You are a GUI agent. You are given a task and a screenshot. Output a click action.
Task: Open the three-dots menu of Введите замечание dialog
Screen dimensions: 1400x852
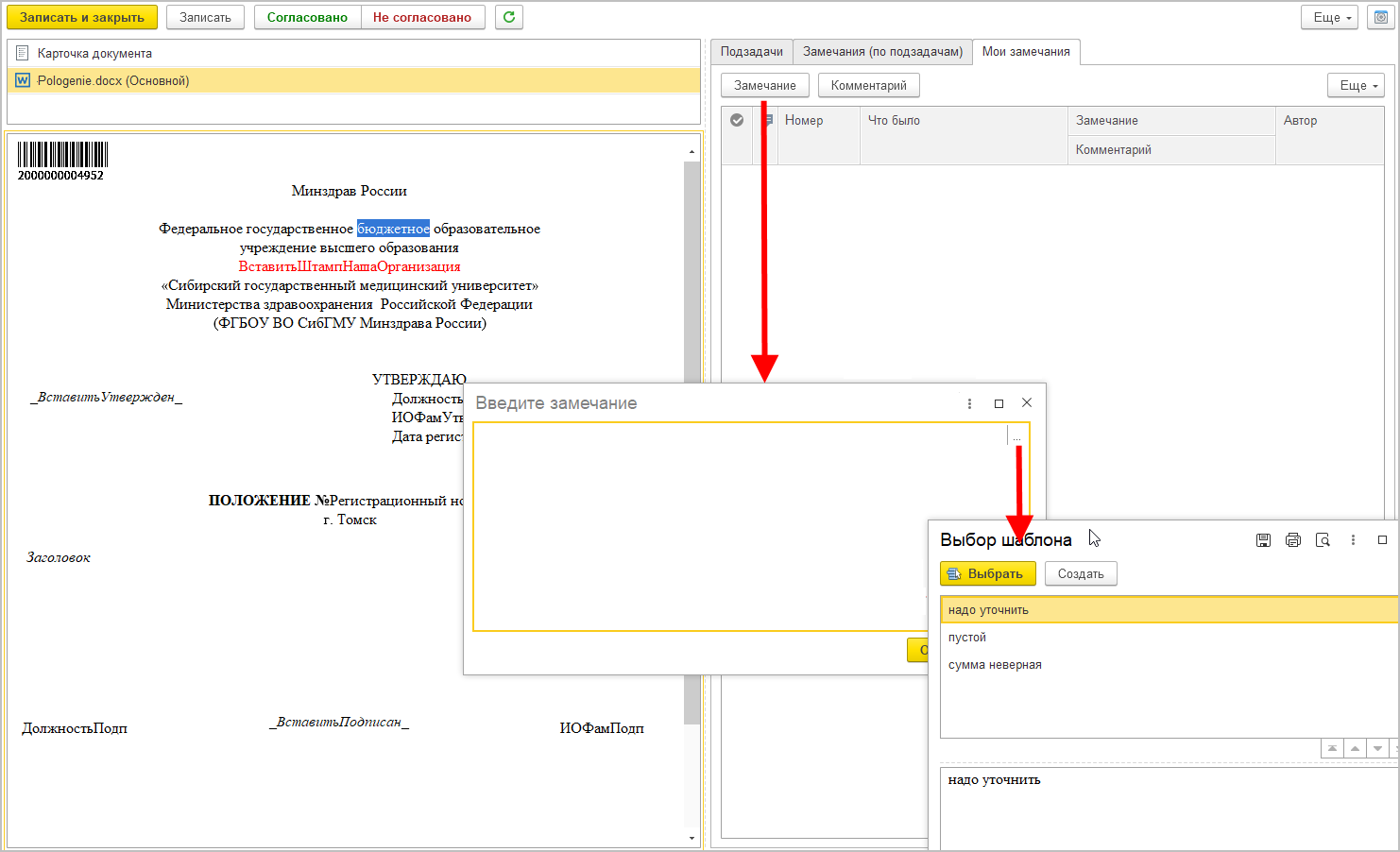coord(969,403)
